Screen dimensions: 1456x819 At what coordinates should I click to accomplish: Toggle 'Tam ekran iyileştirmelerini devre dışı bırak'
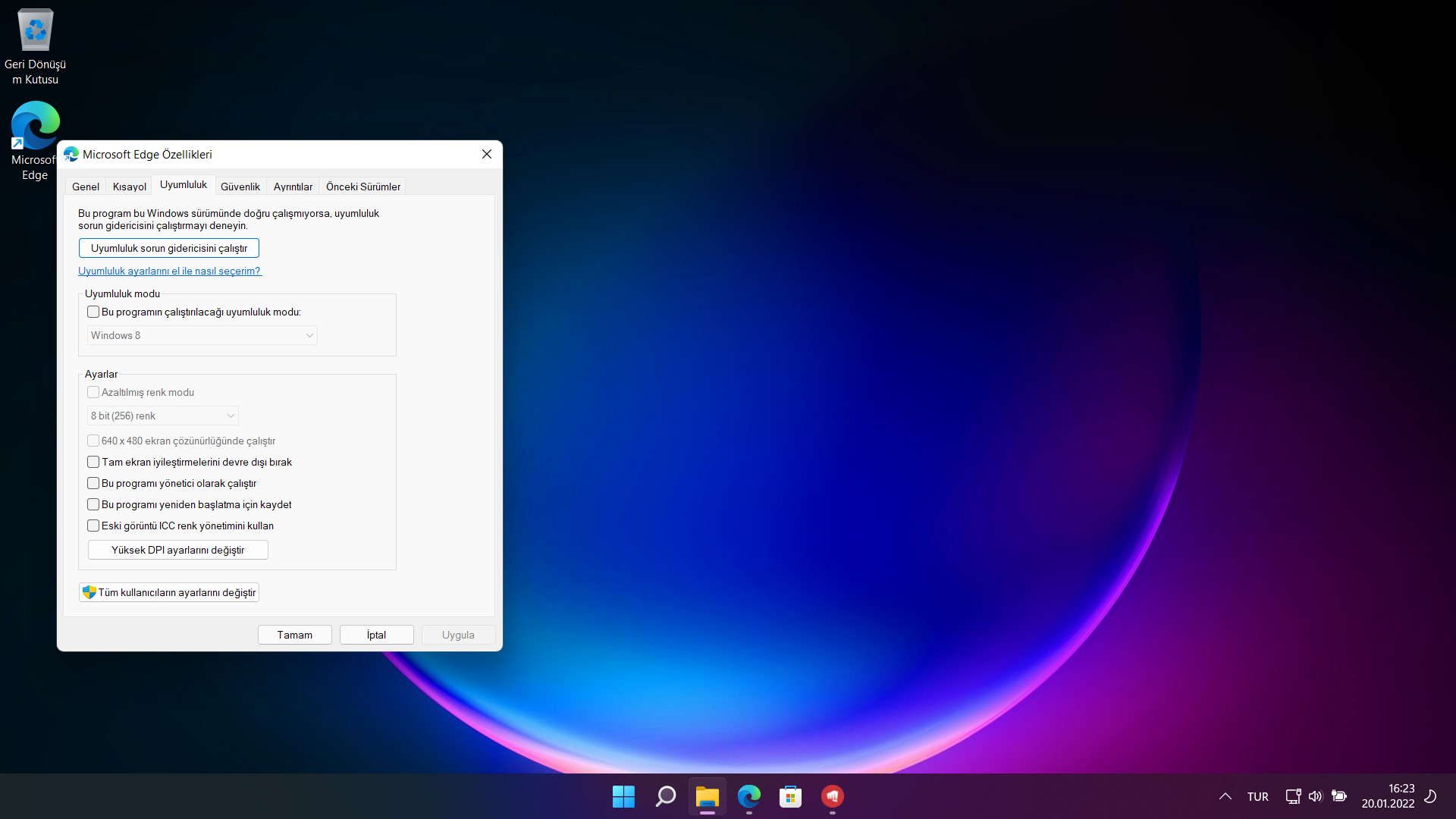click(93, 462)
